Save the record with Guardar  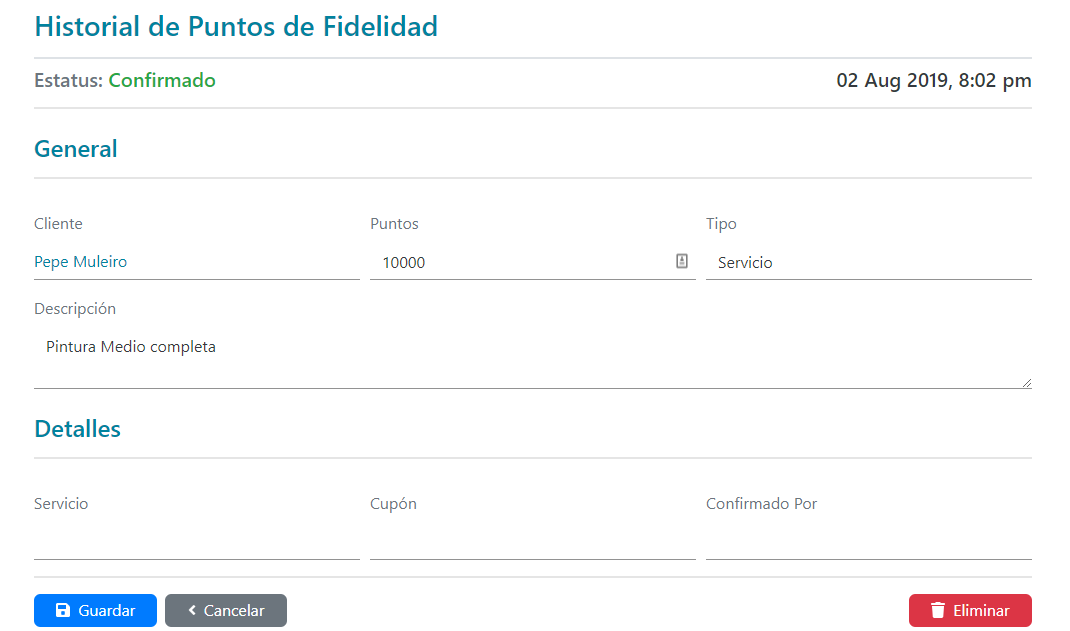point(95,611)
